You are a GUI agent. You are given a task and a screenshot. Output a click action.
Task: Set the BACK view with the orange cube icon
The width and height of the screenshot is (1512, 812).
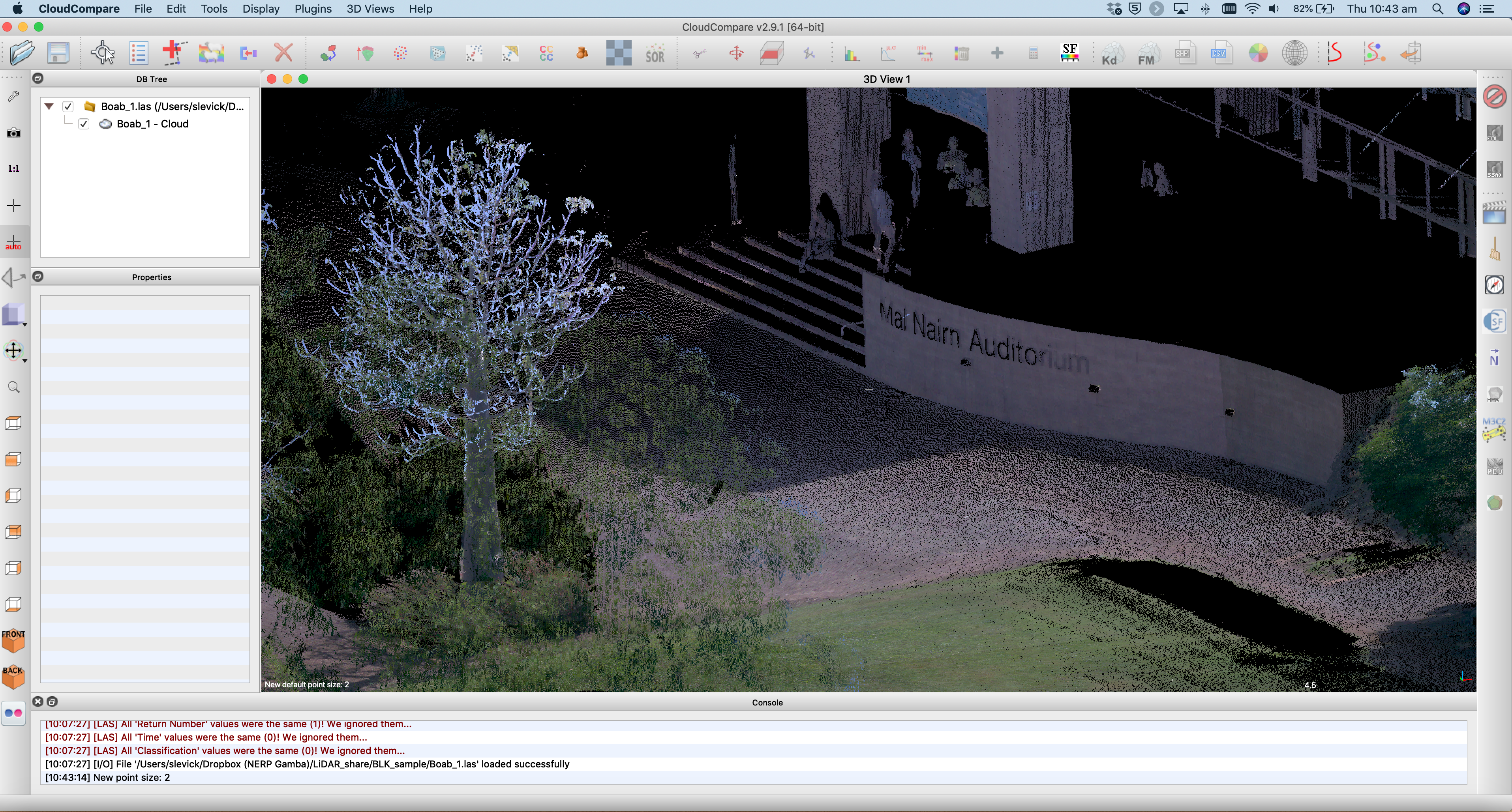(13, 677)
